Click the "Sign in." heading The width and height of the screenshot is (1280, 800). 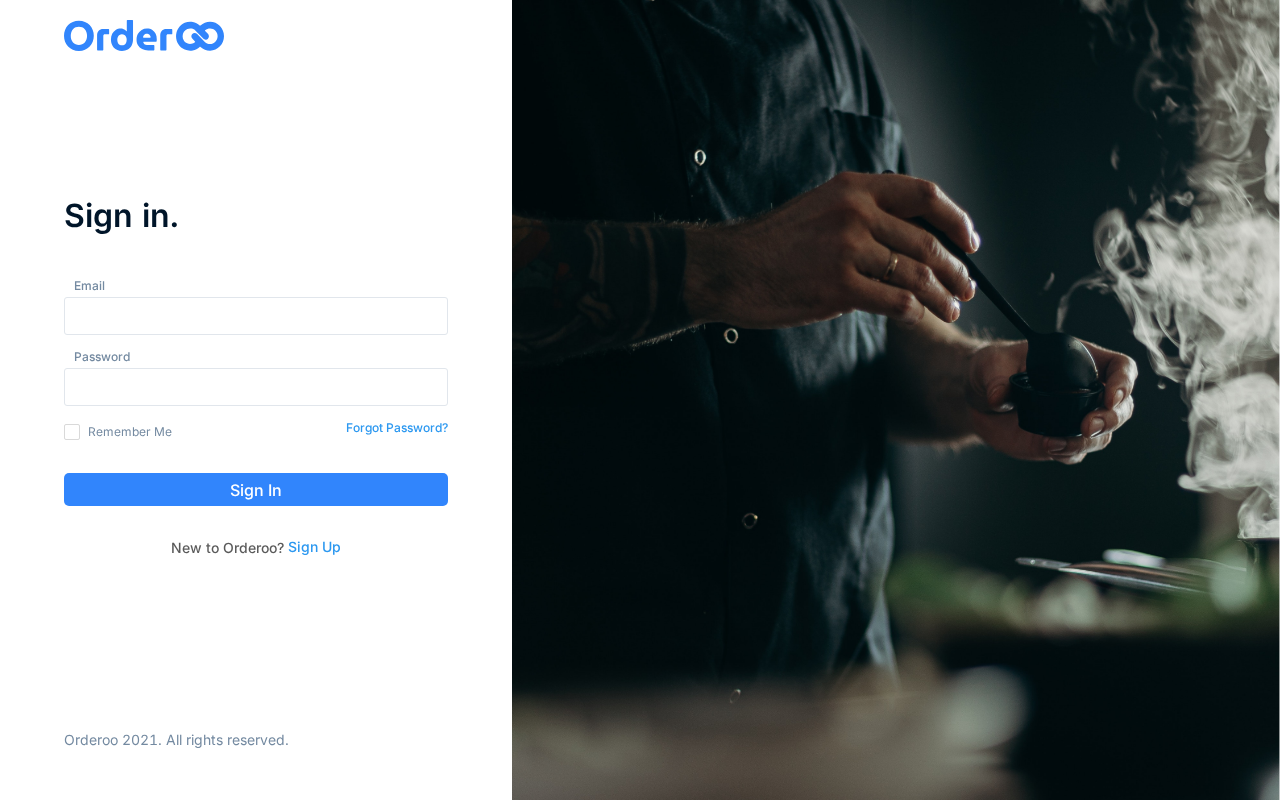[x=121, y=216]
